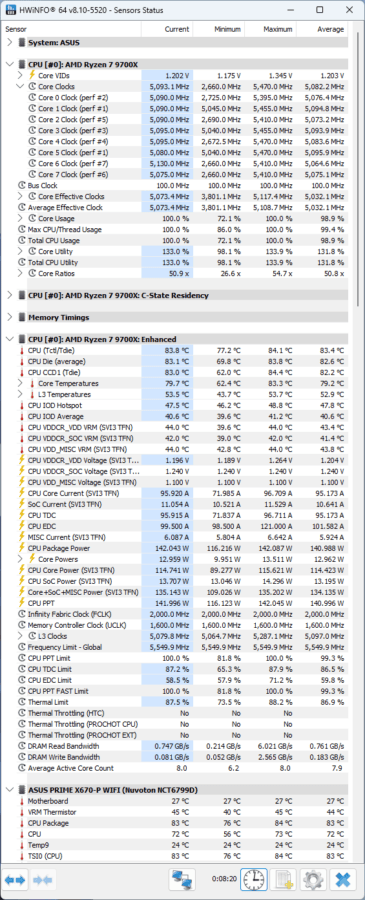This screenshot has height=900, width=365.
Task: Click the Maximum column header
Action: pyautogui.click(x=270, y=29)
